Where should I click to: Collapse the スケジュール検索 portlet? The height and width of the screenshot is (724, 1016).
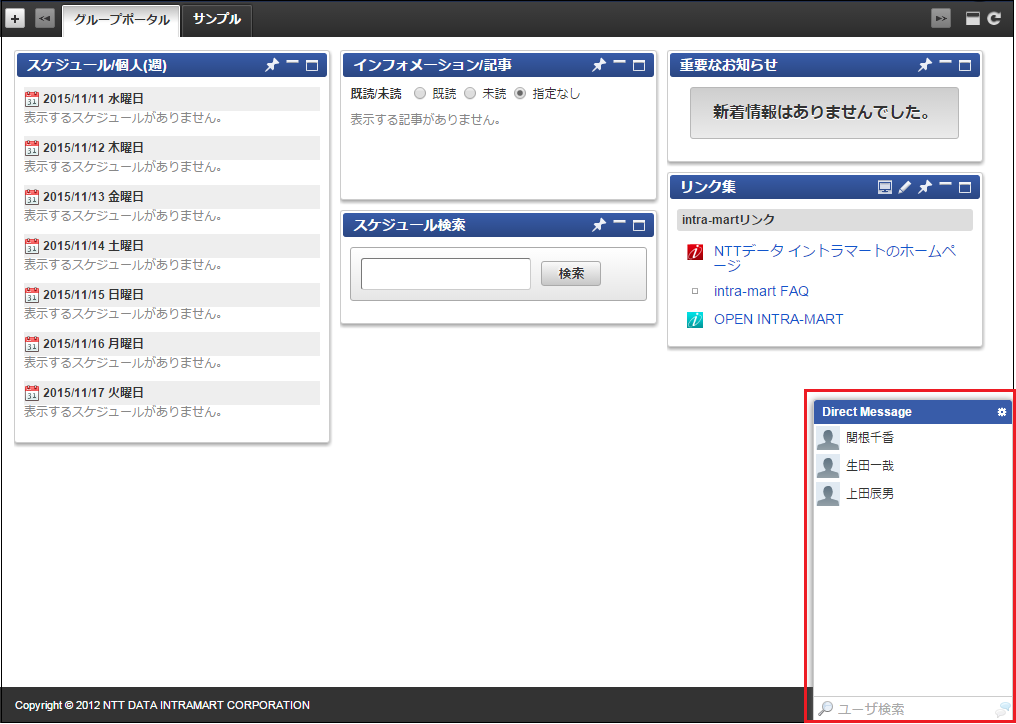(619, 223)
